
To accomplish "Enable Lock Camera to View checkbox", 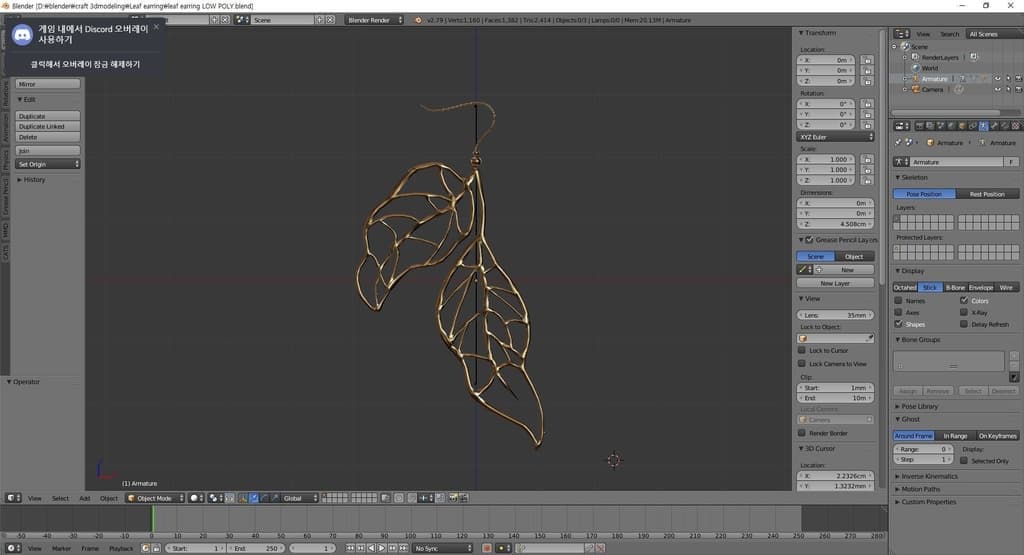I will pos(802,364).
